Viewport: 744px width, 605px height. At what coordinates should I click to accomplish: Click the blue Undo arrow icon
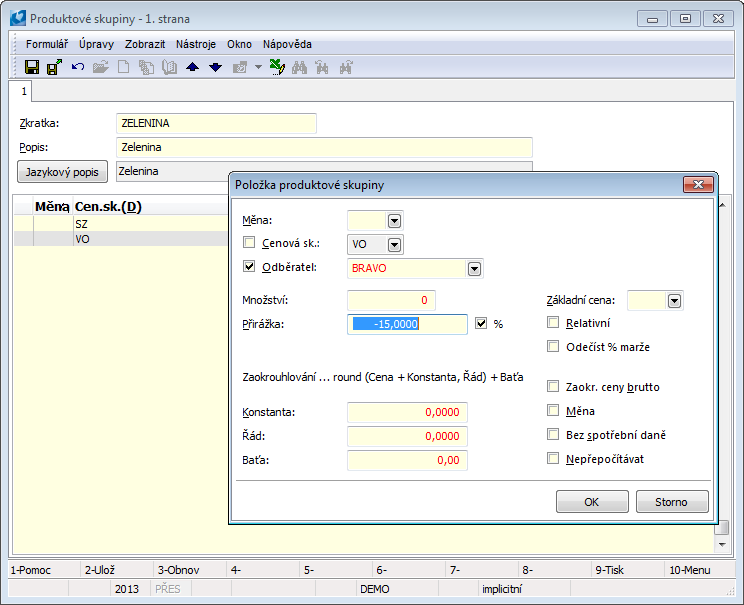(77, 67)
